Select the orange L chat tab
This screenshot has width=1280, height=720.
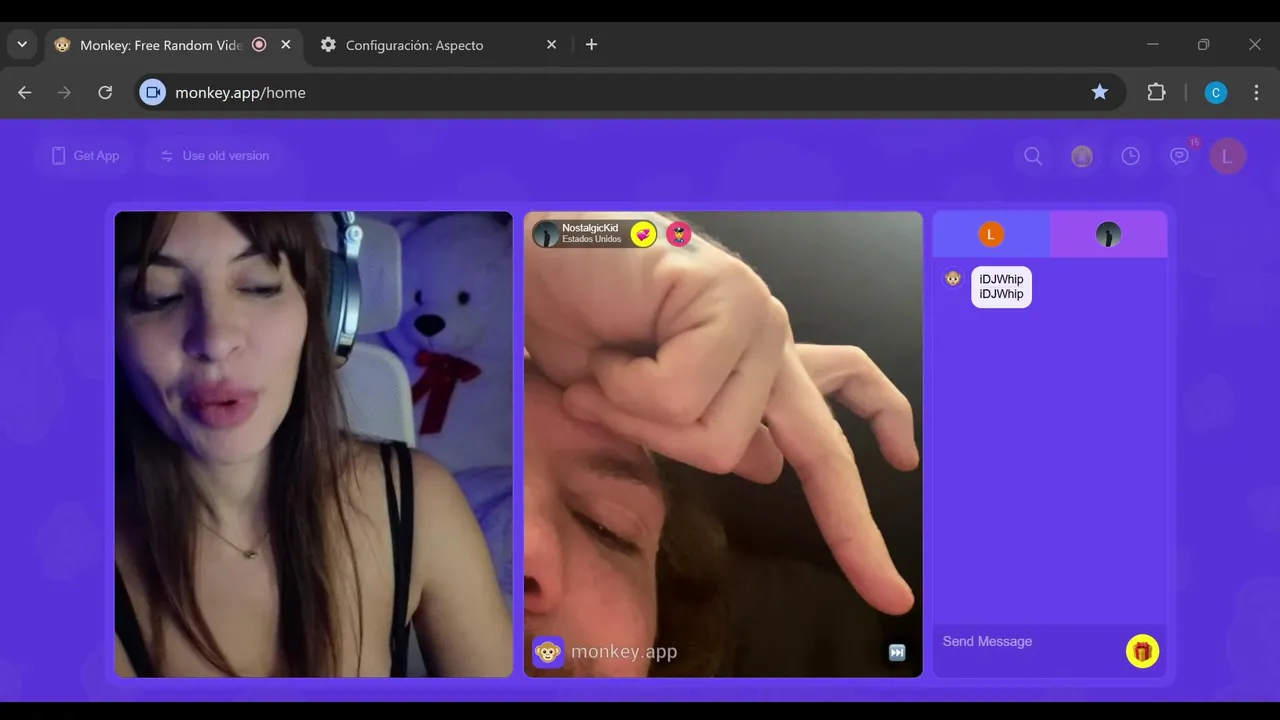(x=991, y=235)
